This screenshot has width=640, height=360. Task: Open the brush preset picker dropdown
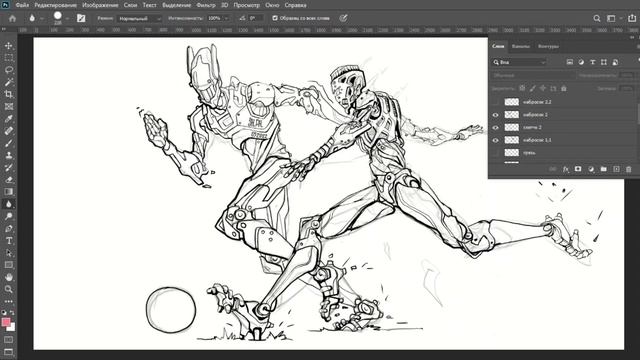[67, 18]
